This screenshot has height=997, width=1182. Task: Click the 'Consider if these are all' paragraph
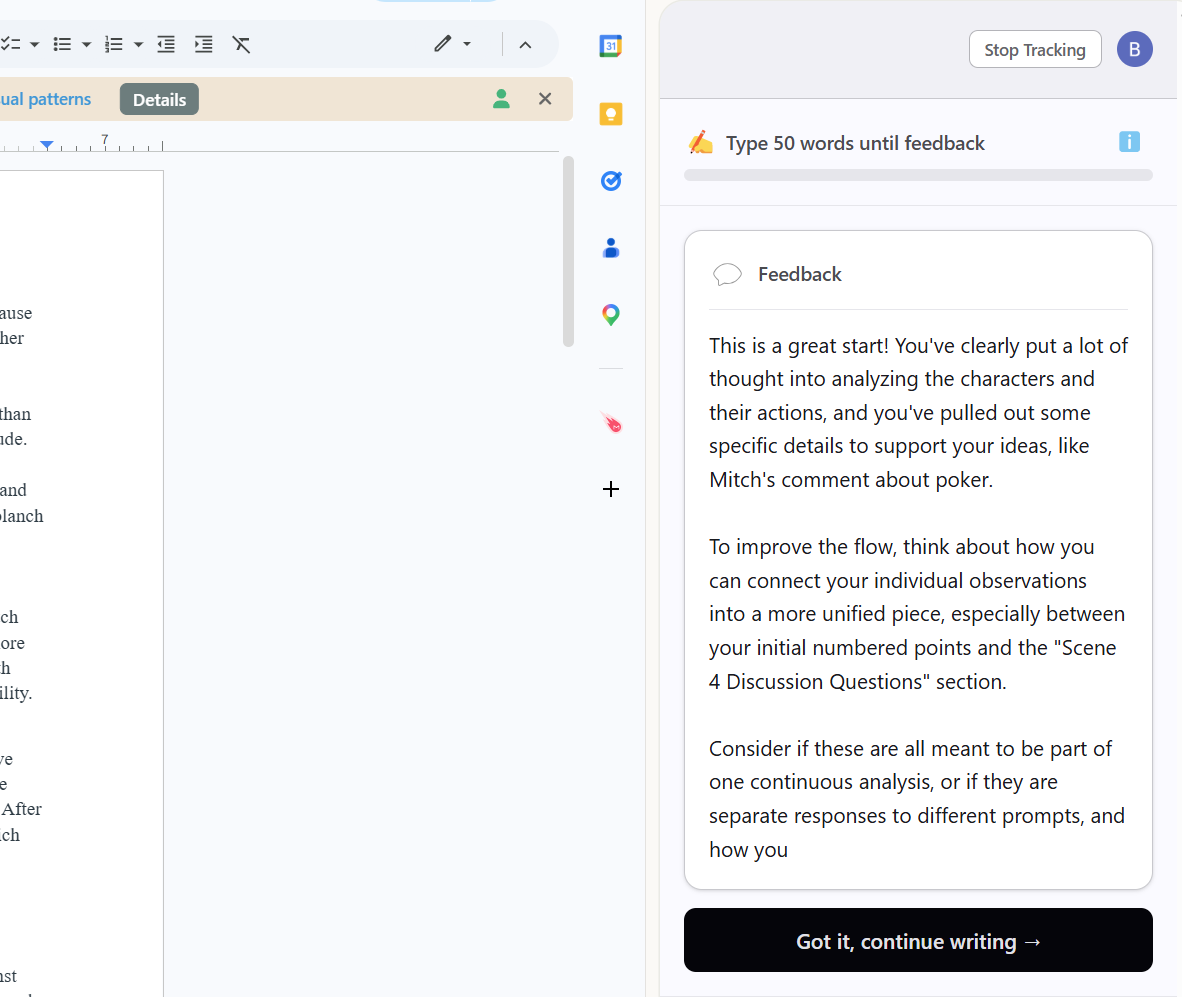[x=918, y=799]
